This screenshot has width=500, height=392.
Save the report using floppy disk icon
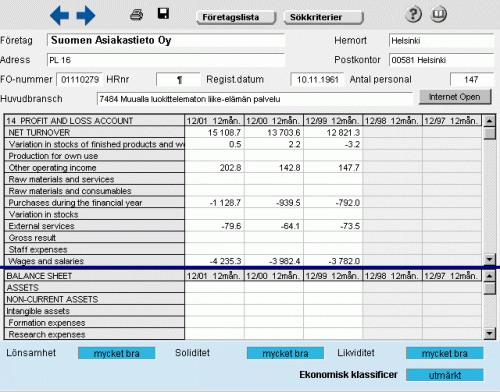coord(163,14)
